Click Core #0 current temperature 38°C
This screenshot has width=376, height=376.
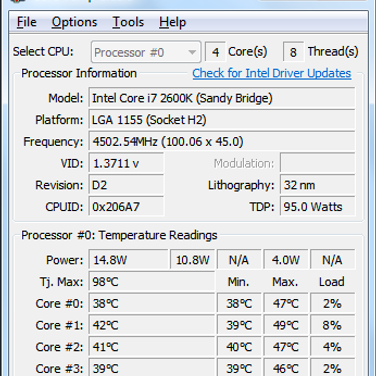152,303
